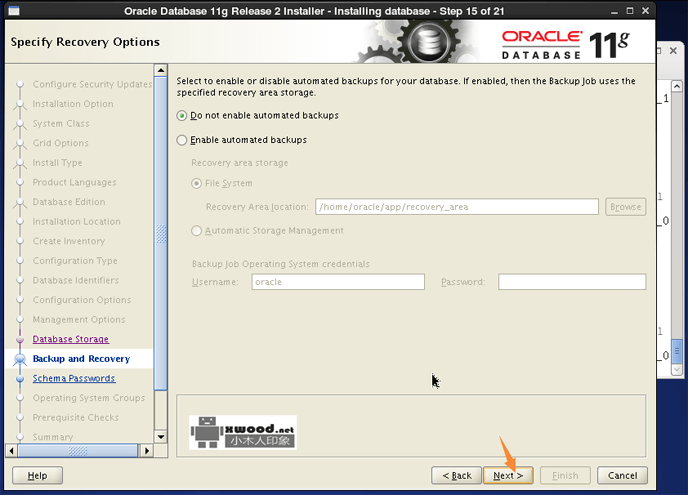This screenshot has width=688, height=495.
Task: Click the Database Storage step bullet icon
Action: click(19, 340)
